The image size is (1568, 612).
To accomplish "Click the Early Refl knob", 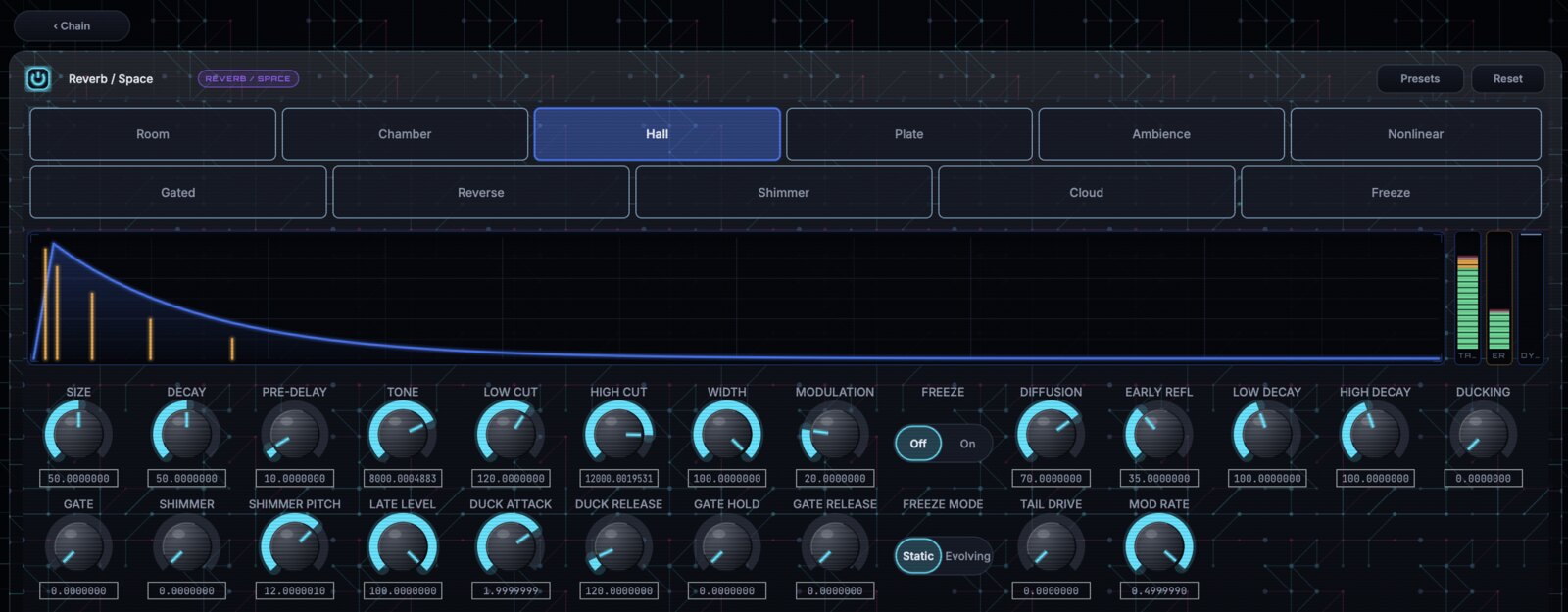I will pos(1158,434).
